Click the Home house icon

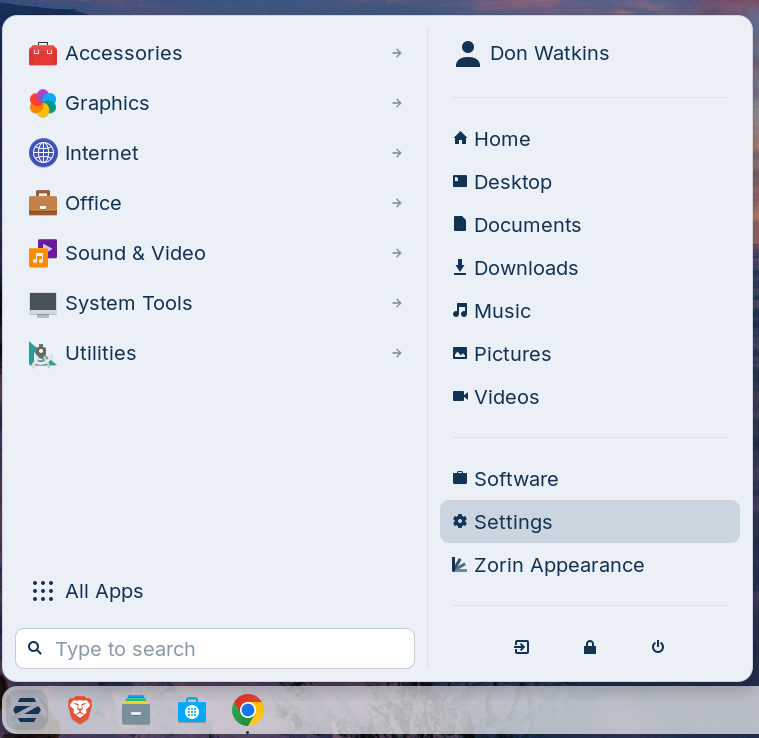[460, 138]
